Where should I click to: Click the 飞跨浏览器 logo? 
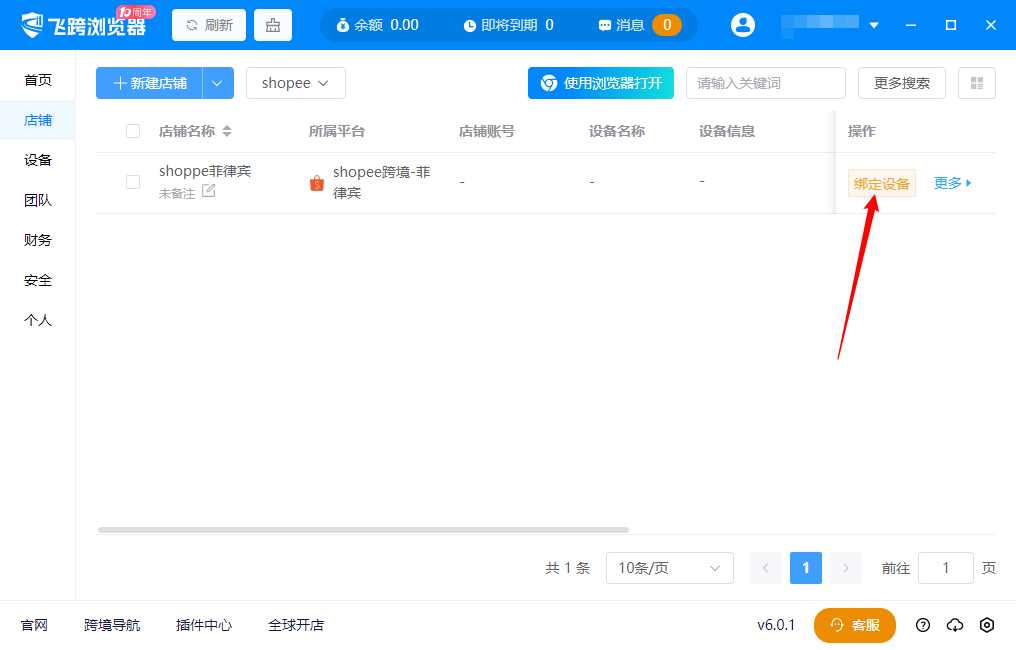coord(86,25)
